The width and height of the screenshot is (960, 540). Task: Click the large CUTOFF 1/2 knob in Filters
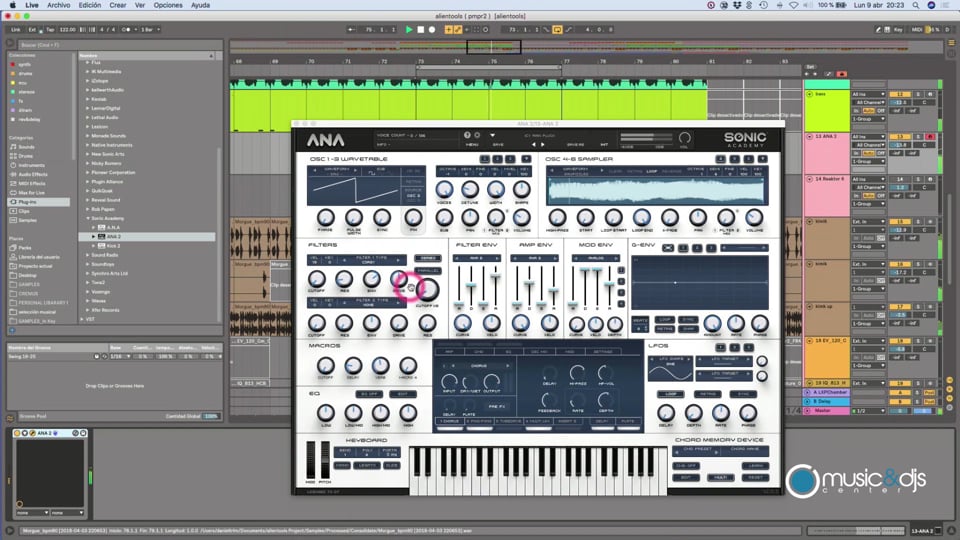(x=427, y=289)
